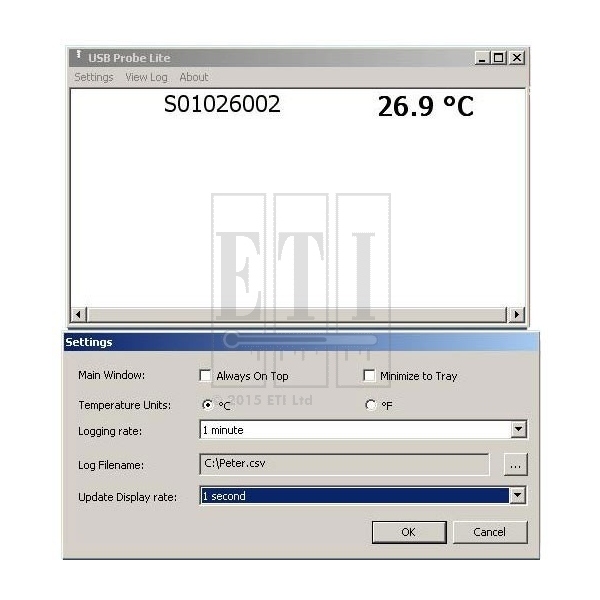Enable the Minimize to Tray checkbox
The image size is (600, 600).
pos(369,375)
